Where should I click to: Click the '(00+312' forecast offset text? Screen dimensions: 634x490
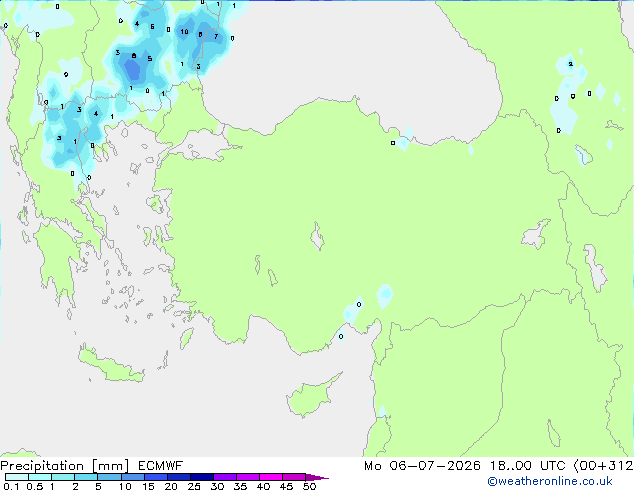603,466
